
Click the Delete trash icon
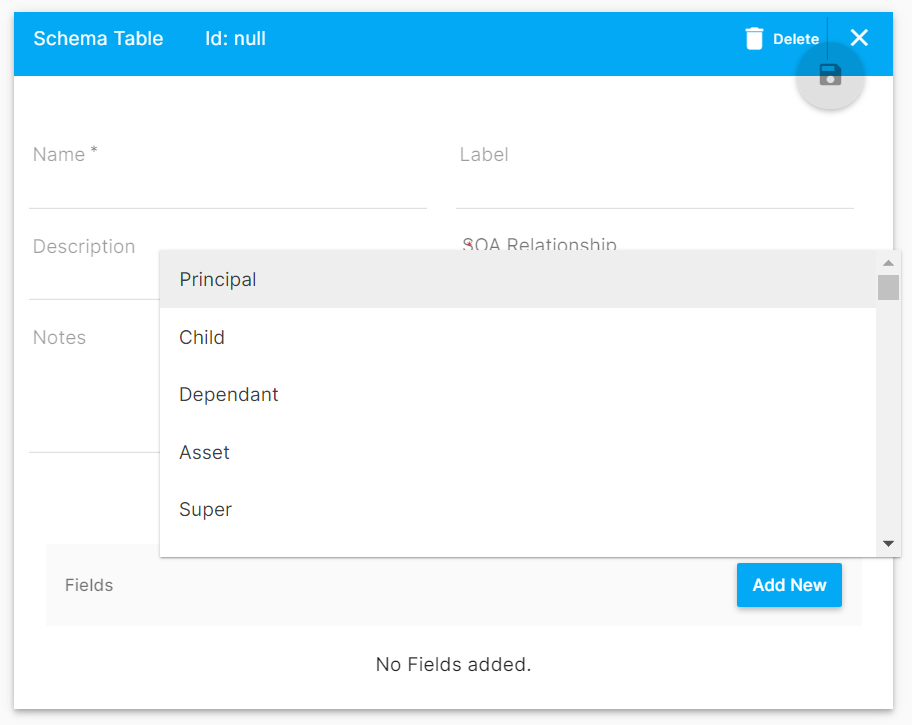tap(755, 38)
